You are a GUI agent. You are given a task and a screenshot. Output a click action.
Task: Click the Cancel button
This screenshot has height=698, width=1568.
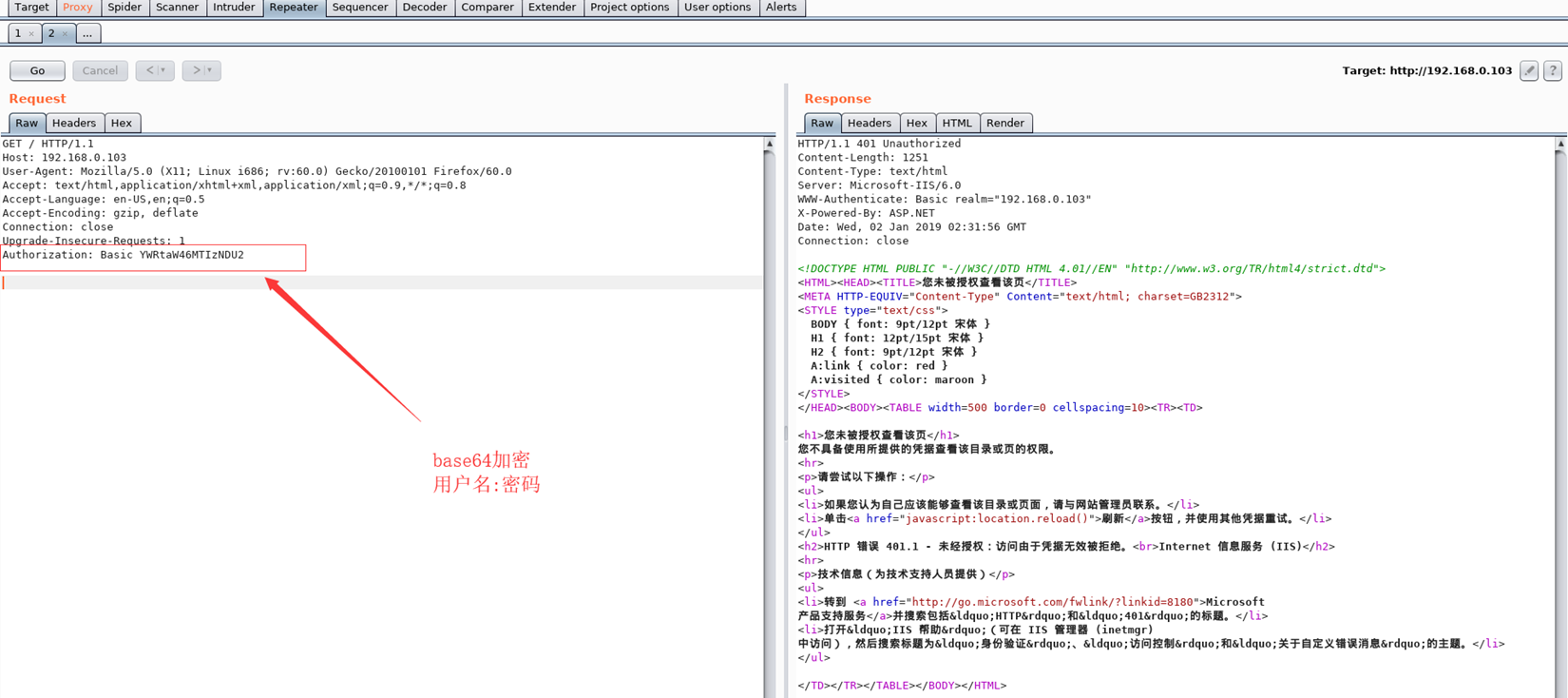[x=100, y=70]
